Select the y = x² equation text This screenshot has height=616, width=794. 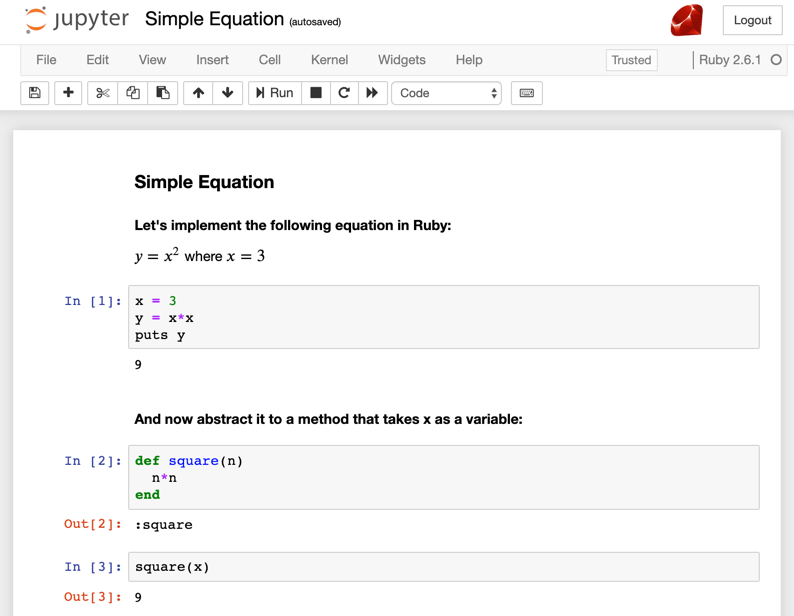coord(200,255)
